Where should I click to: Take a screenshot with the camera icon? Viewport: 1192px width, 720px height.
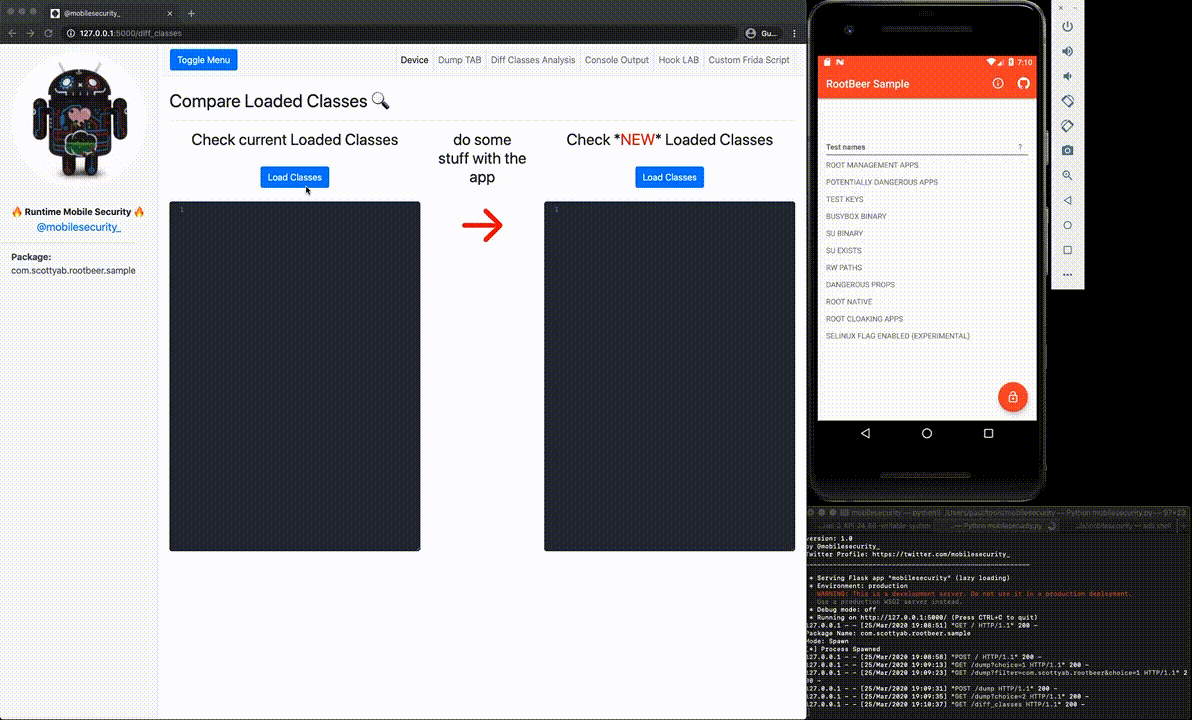pos(1067,150)
